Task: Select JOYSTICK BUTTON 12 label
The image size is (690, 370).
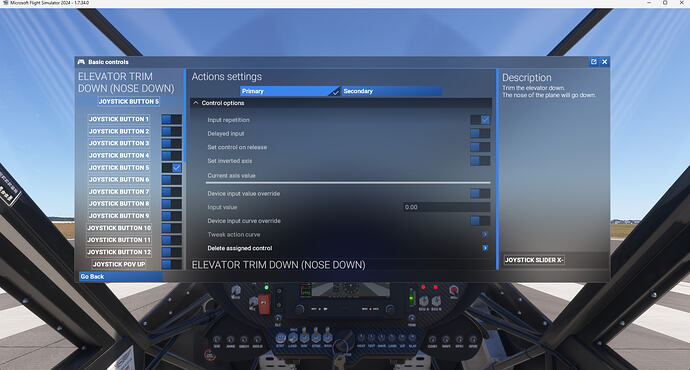Action: (119, 252)
